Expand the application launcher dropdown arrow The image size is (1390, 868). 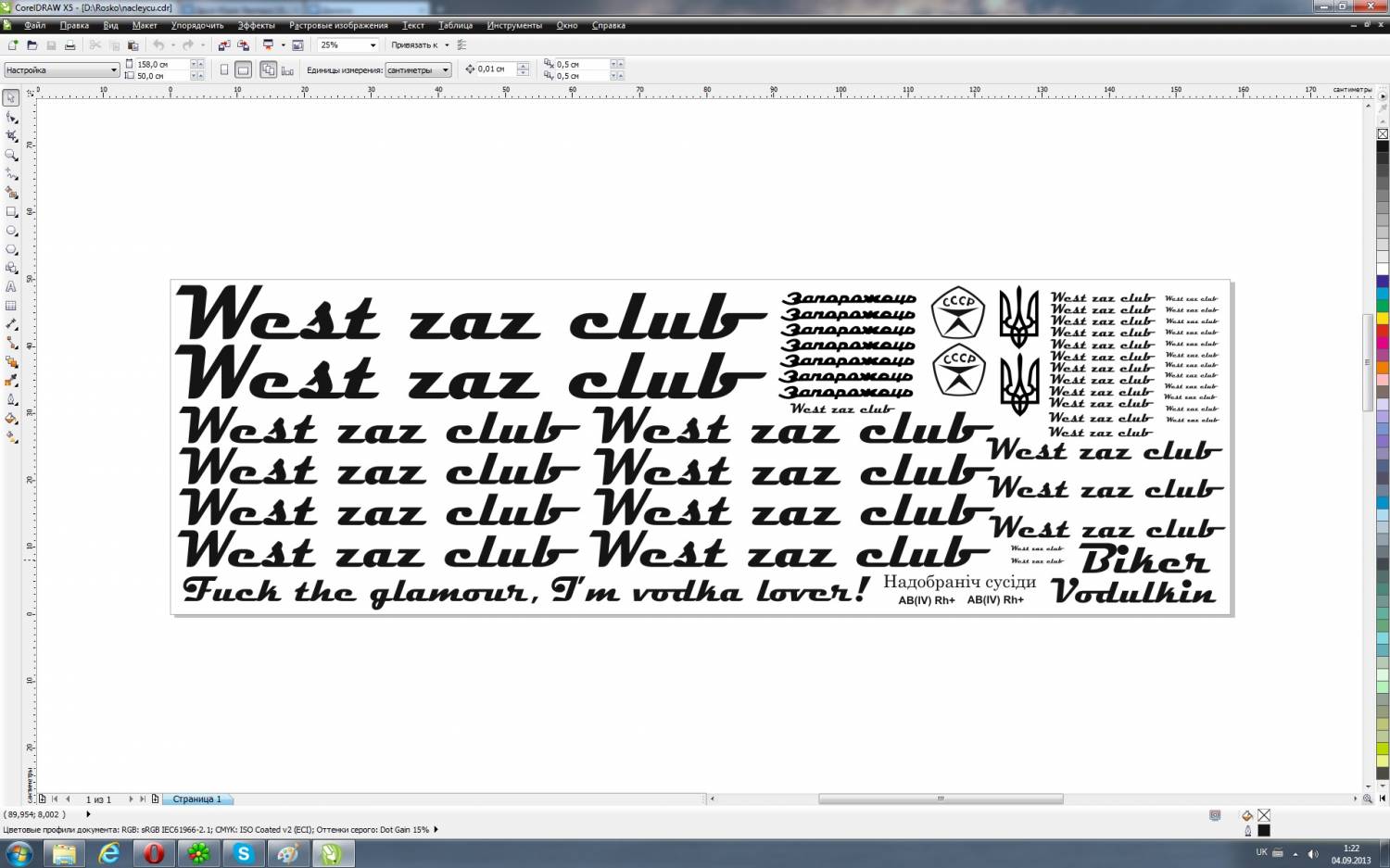click(x=283, y=44)
